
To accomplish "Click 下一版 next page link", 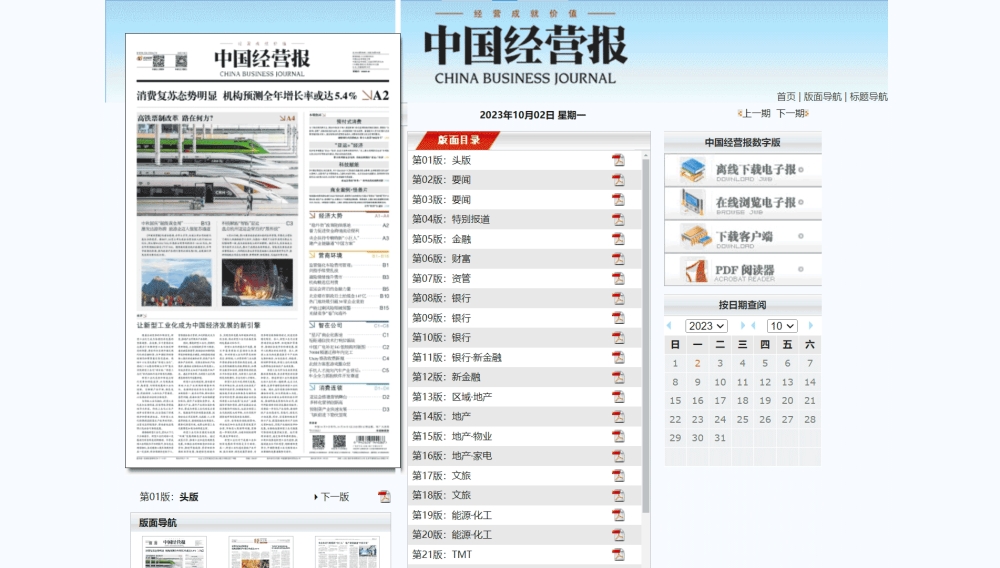I will [332, 497].
